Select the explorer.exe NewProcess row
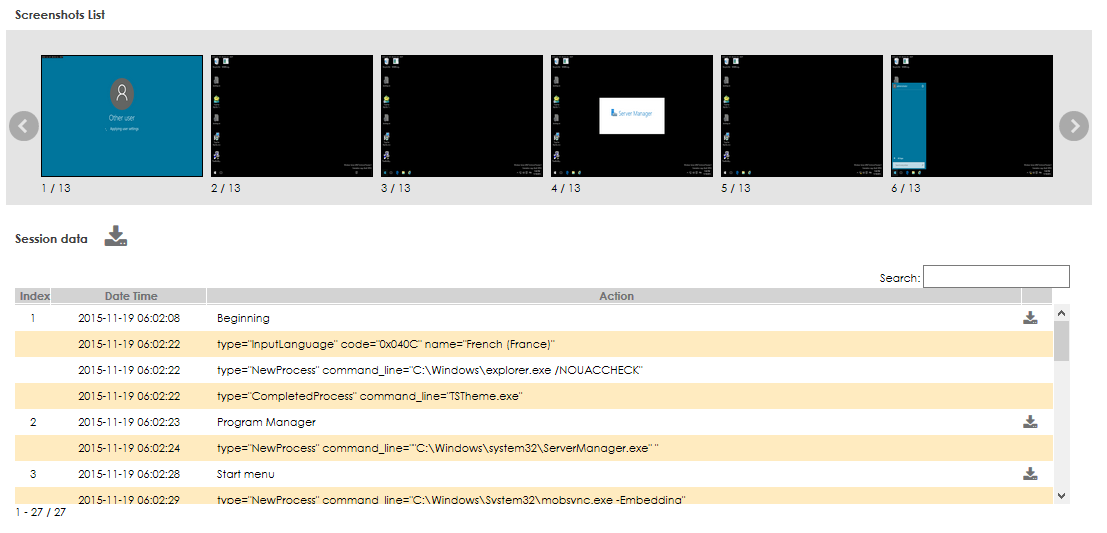The image size is (1107, 533). [x=429, y=370]
